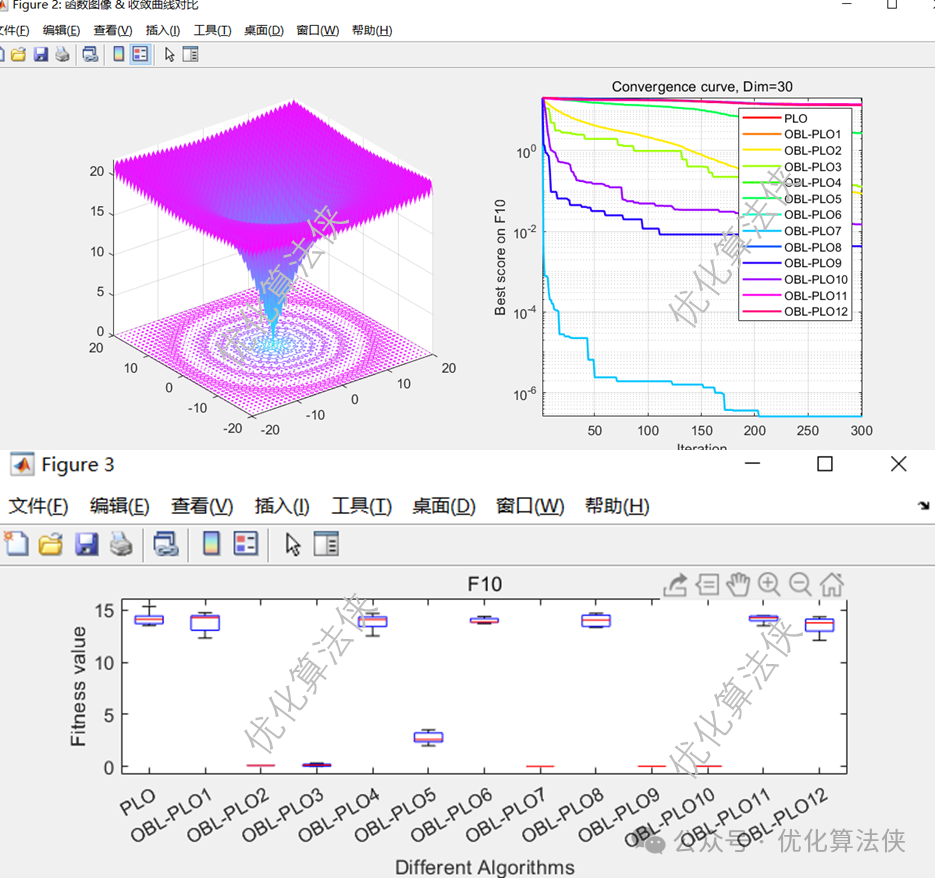The height and width of the screenshot is (878, 935).
Task: Print icon in Figure 2 toolbar
Action: (x=62, y=54)
